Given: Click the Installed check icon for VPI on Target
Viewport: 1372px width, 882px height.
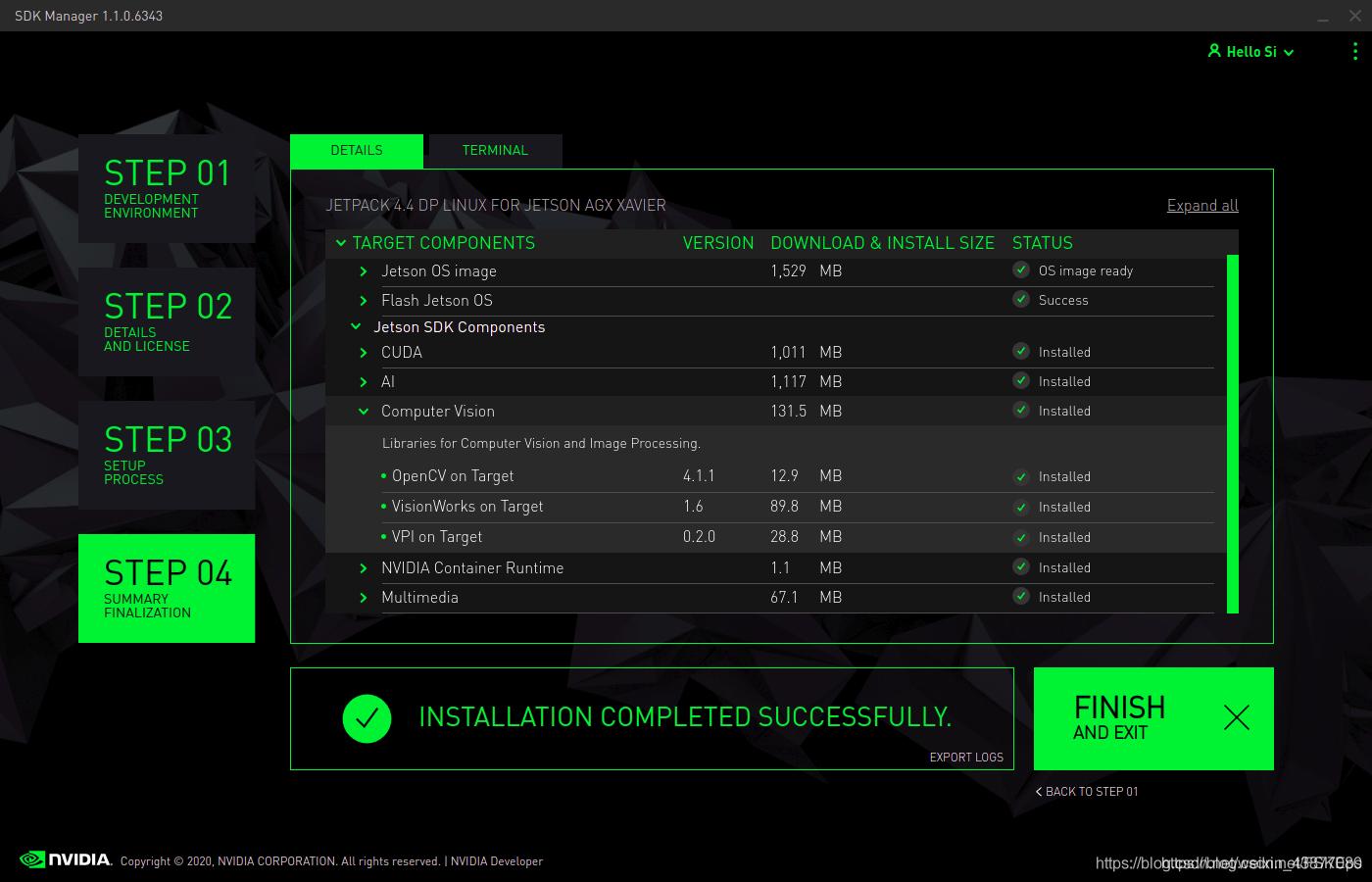Looking at the screenshot, I should coord(1021,537).
